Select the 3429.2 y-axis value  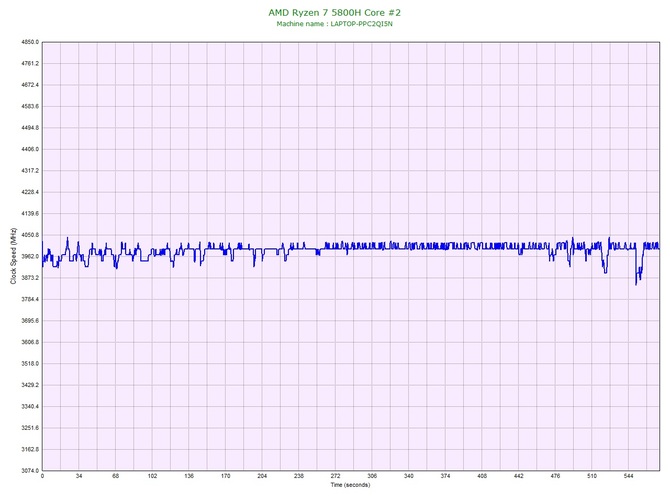(x=30, y=385)
